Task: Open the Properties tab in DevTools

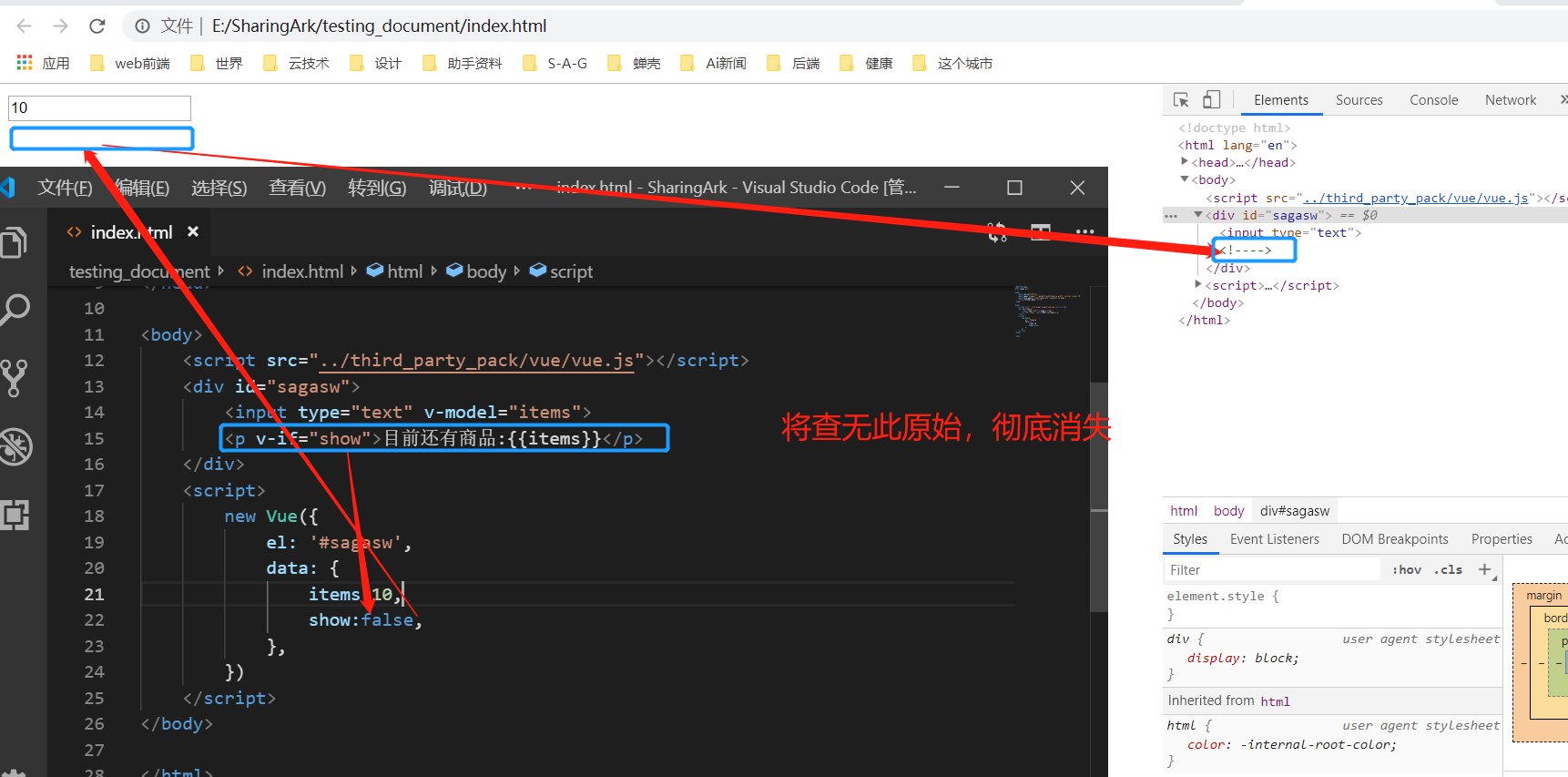Action: point(1502,539)
